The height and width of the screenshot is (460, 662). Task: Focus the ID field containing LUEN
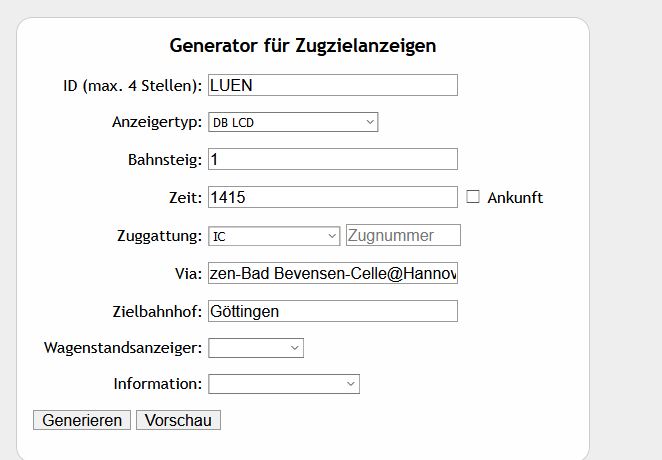(332, 85)
